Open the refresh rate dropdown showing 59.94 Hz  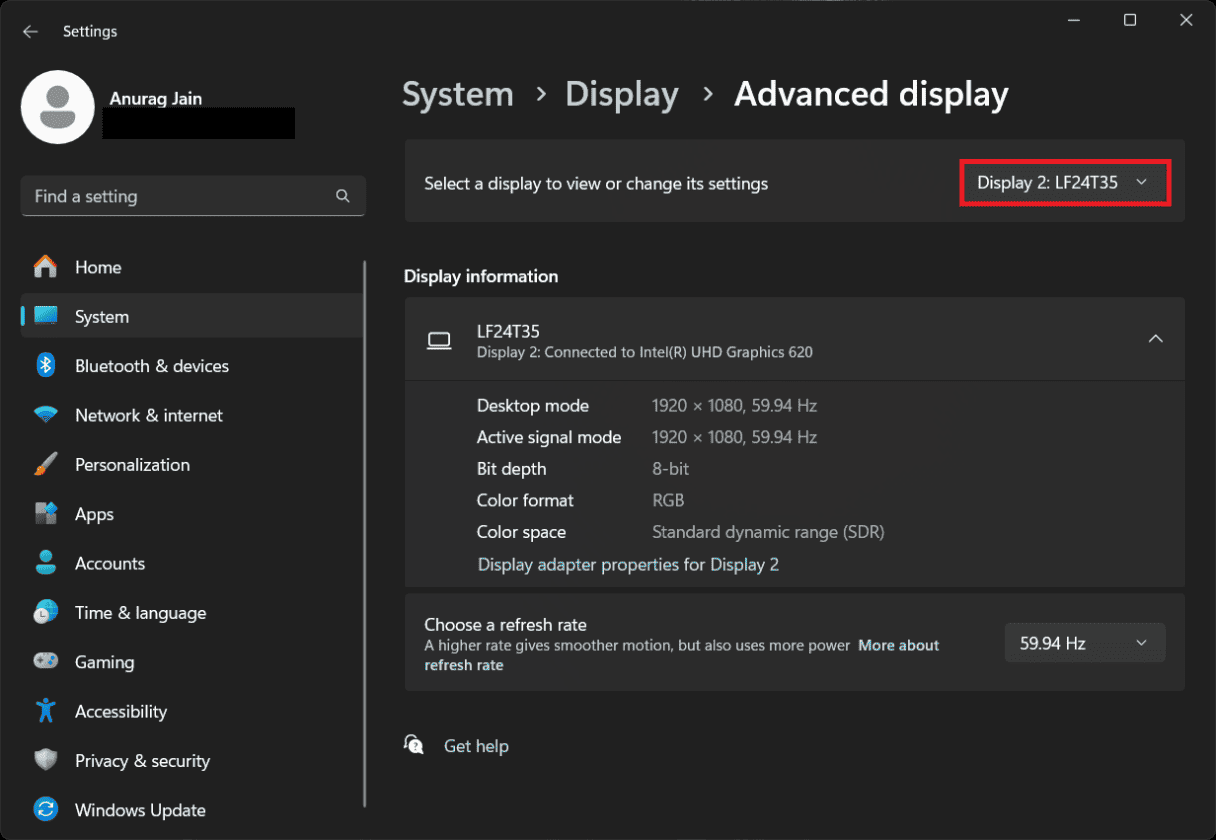1084,642
